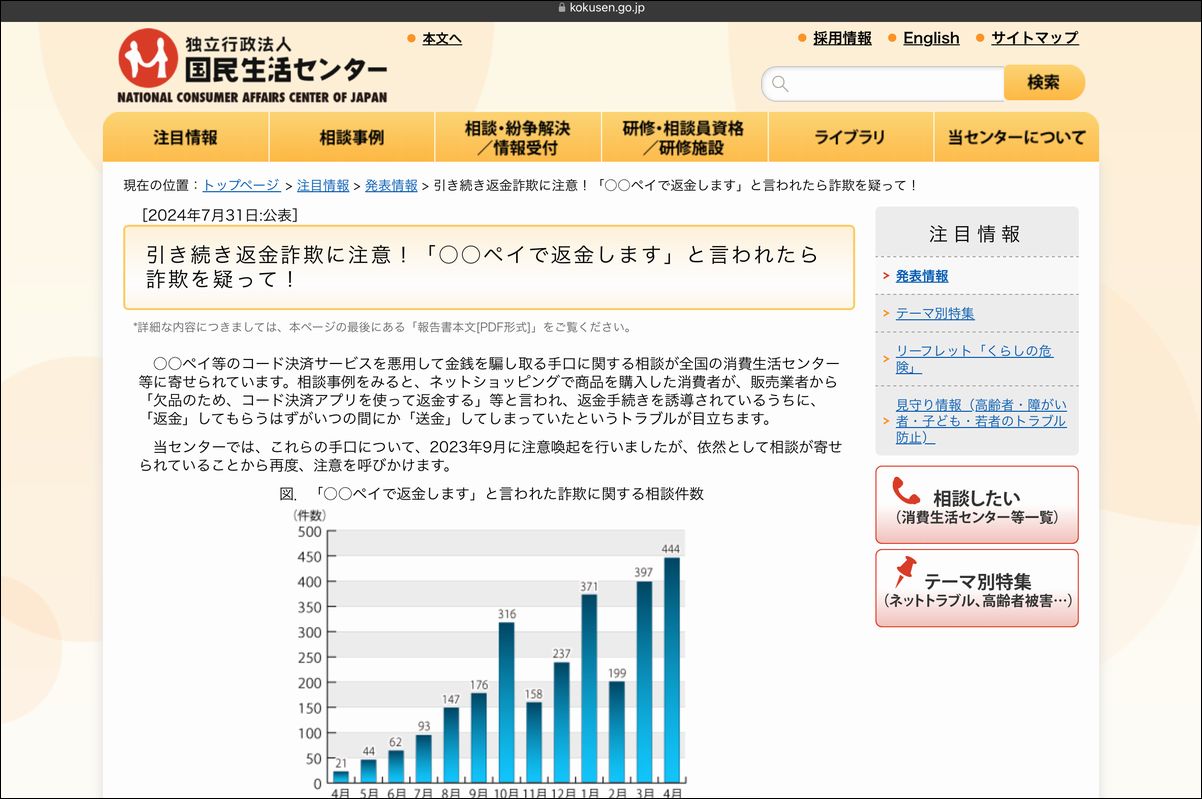Click the date text 2024年7月31日:公表

220,215
